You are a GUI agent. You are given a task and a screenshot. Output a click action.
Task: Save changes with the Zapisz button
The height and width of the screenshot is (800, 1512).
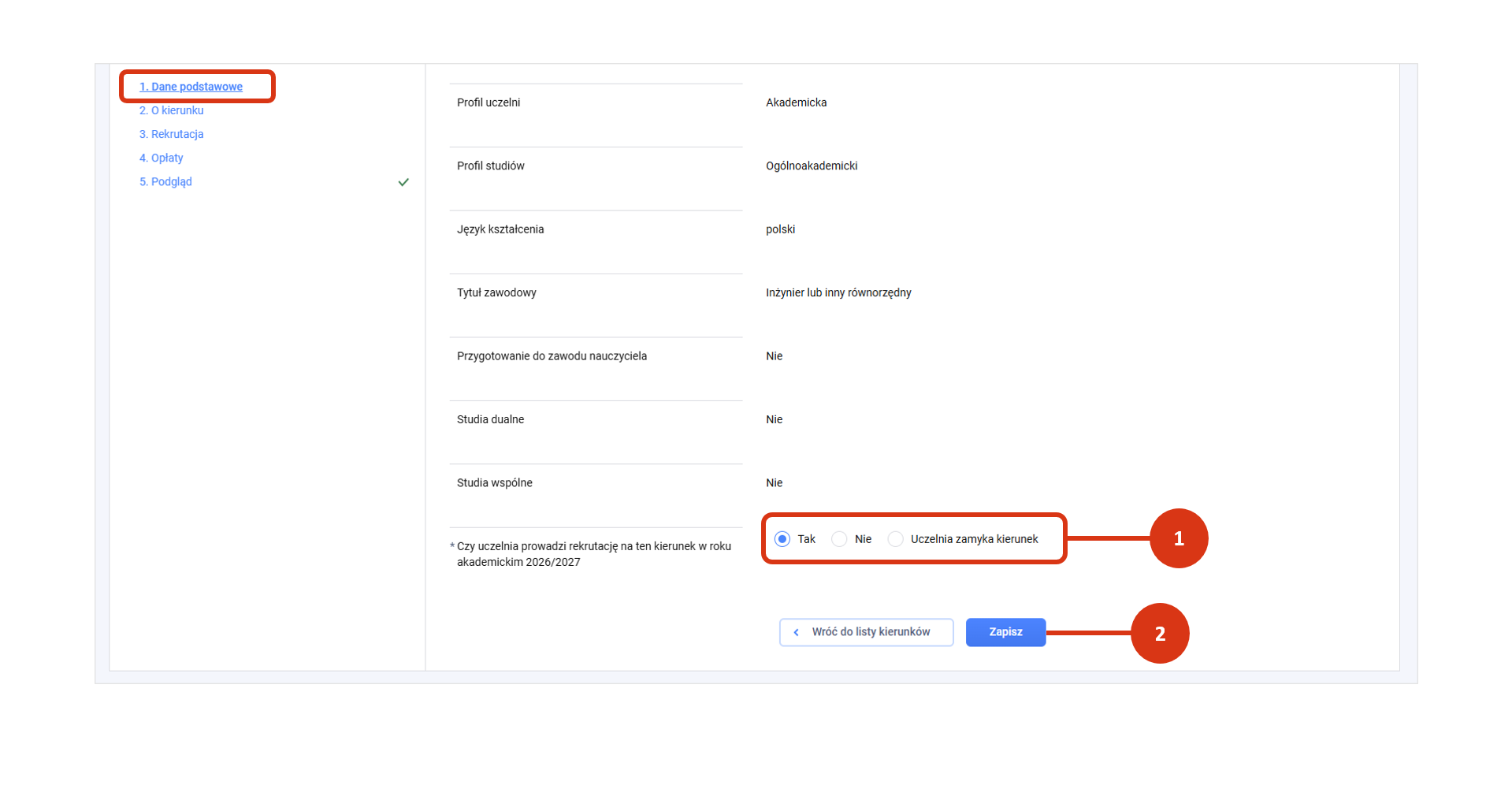click(1005, 632)
